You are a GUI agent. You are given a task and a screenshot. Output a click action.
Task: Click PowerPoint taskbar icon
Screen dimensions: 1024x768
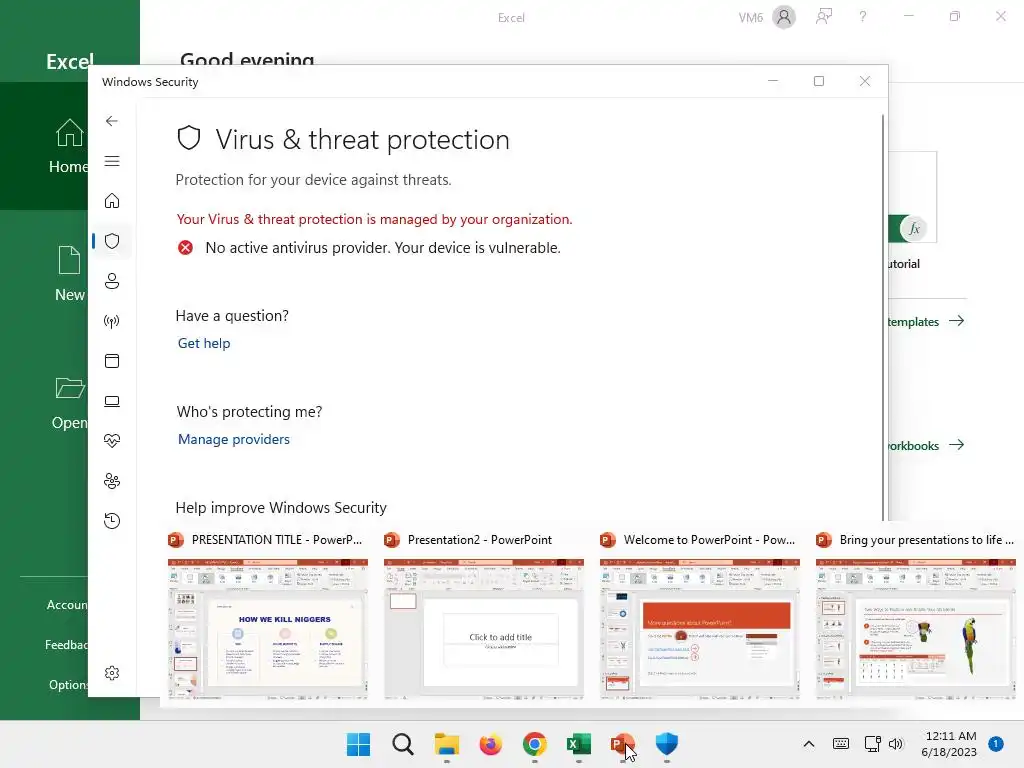click(x=622, y=744)
